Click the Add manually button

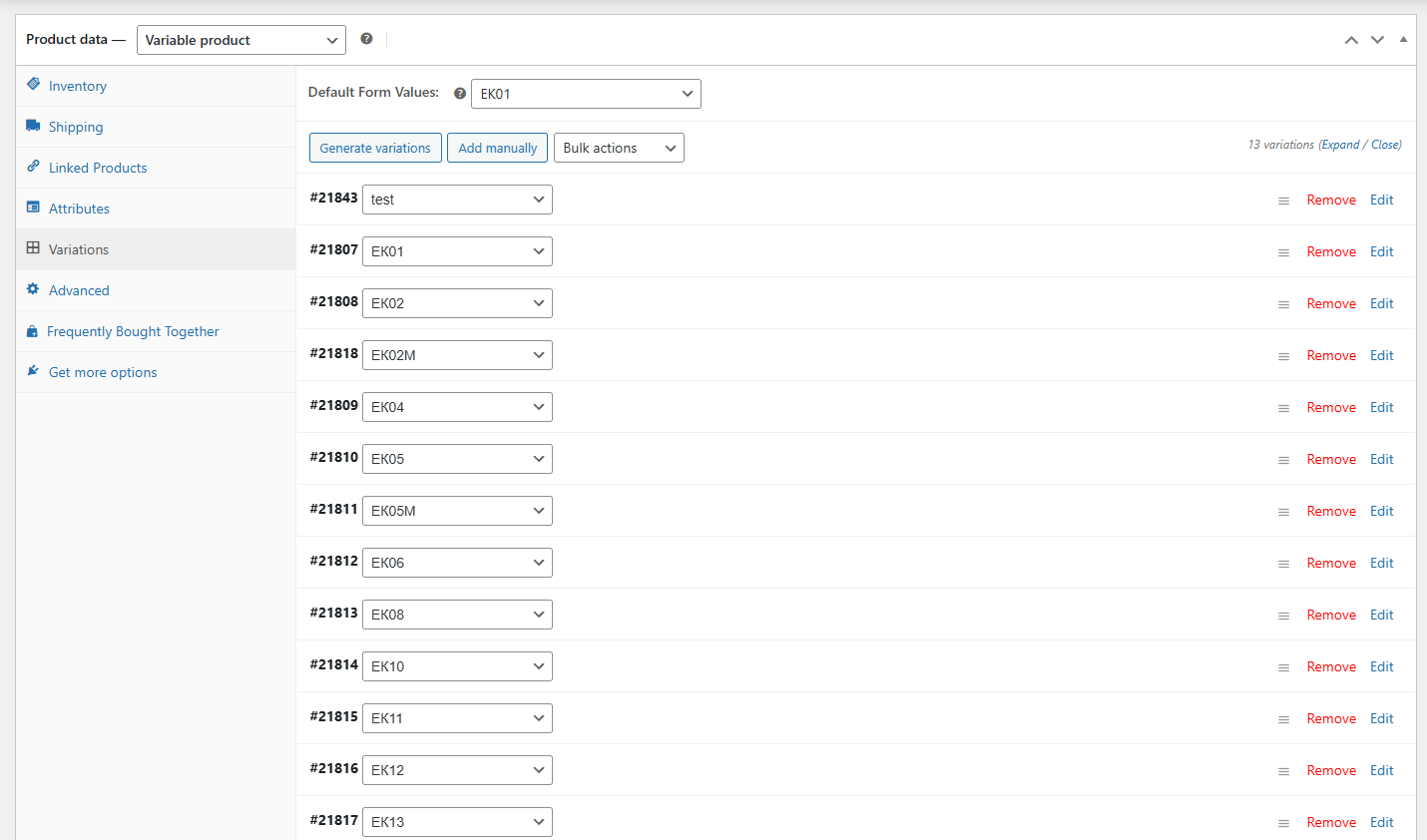point(497,148)
